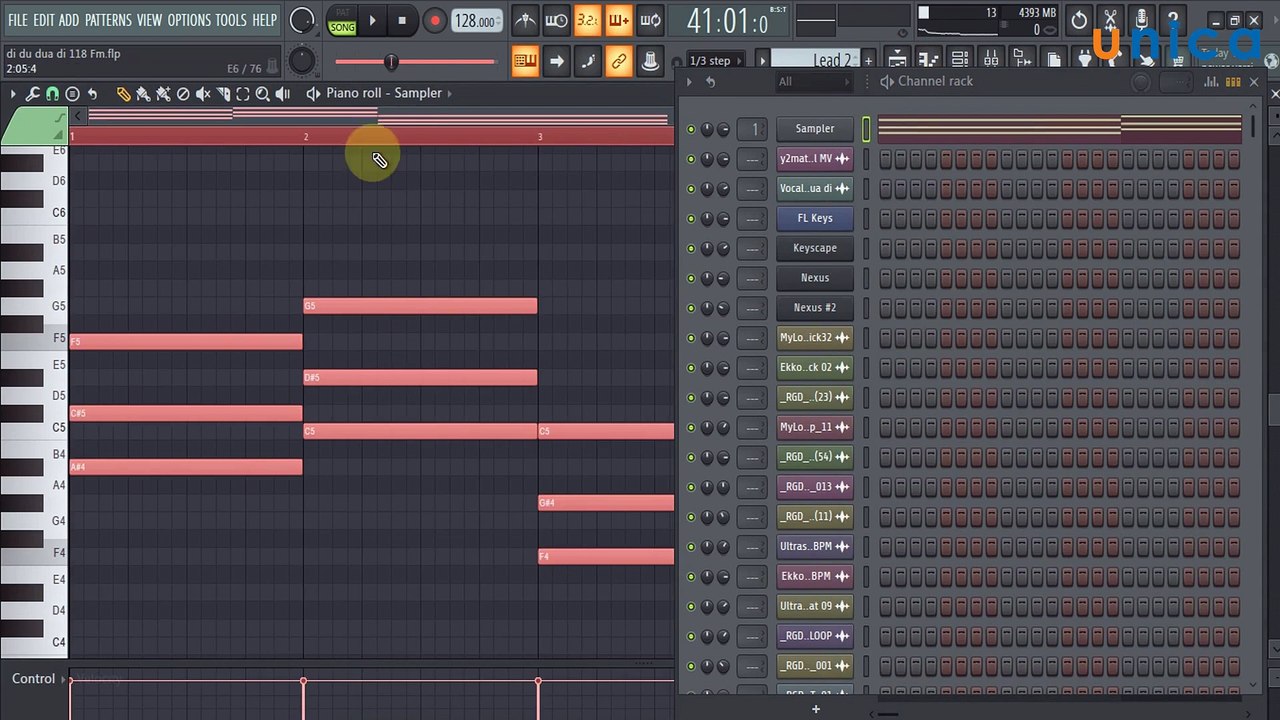Select the Delete tool in piano roll
The image size is (1280, 720).
tap(183, 94)
